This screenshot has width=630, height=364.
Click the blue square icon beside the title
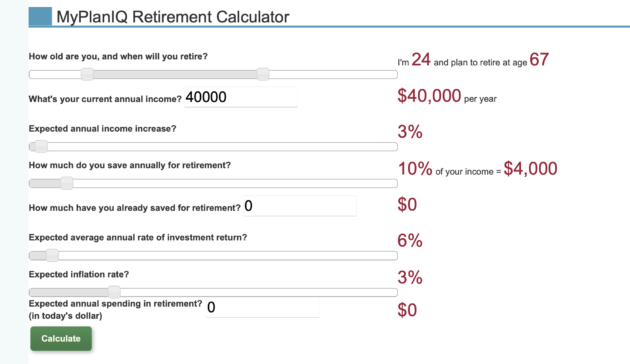(x=40, y=16)
